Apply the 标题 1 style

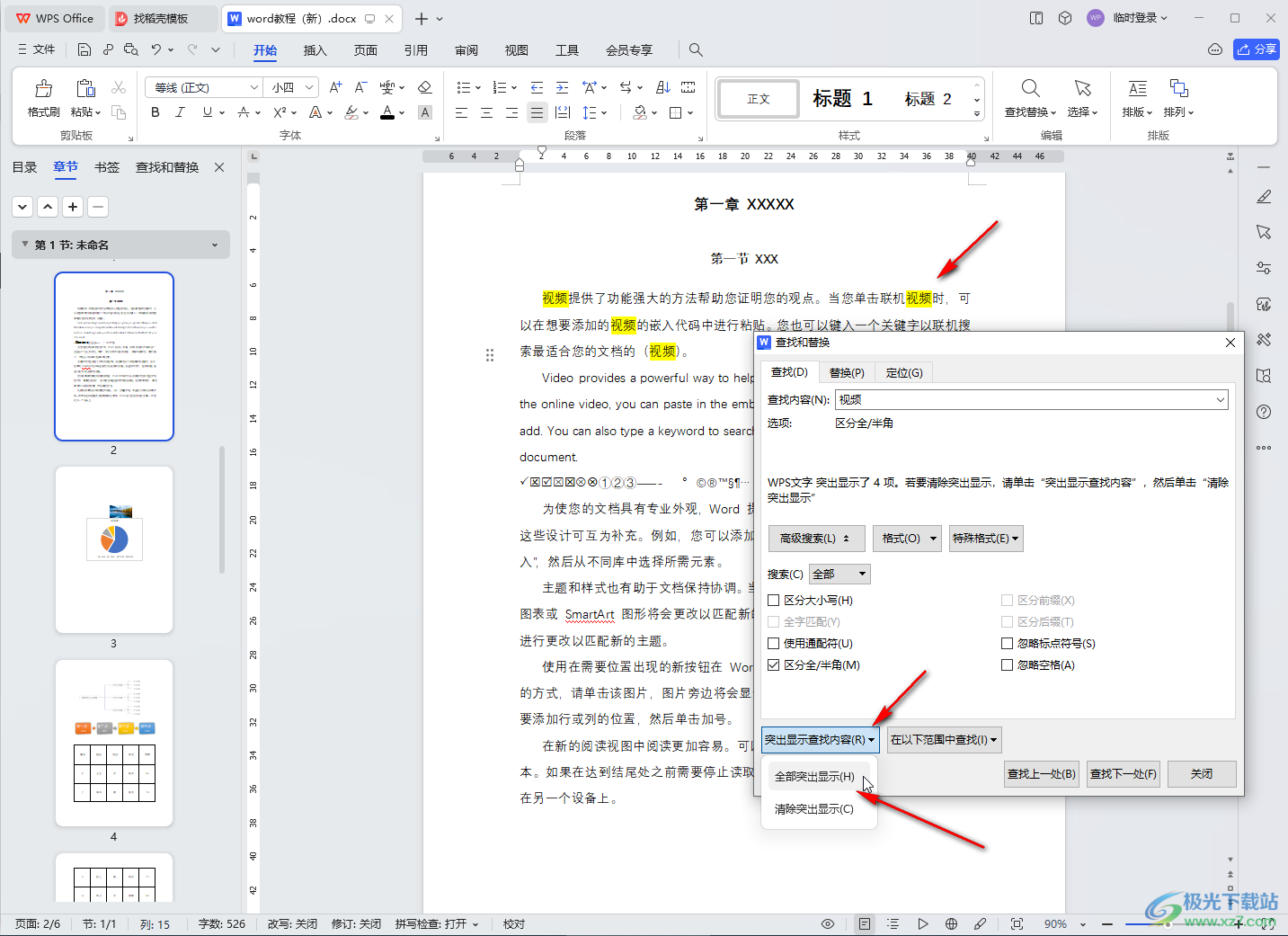click(x=842, y=99)
